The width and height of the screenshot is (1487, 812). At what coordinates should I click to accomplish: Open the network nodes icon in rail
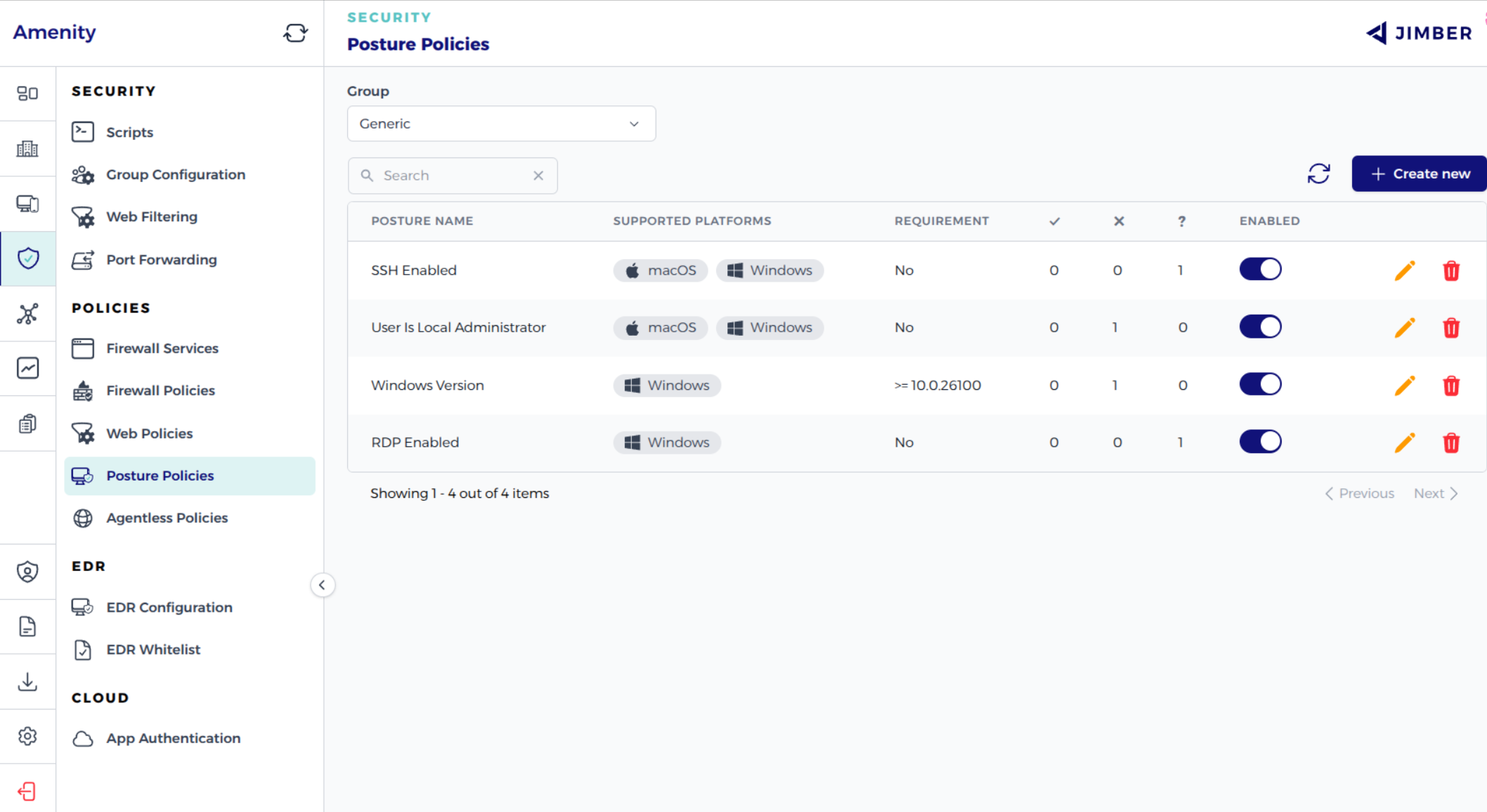27,313
